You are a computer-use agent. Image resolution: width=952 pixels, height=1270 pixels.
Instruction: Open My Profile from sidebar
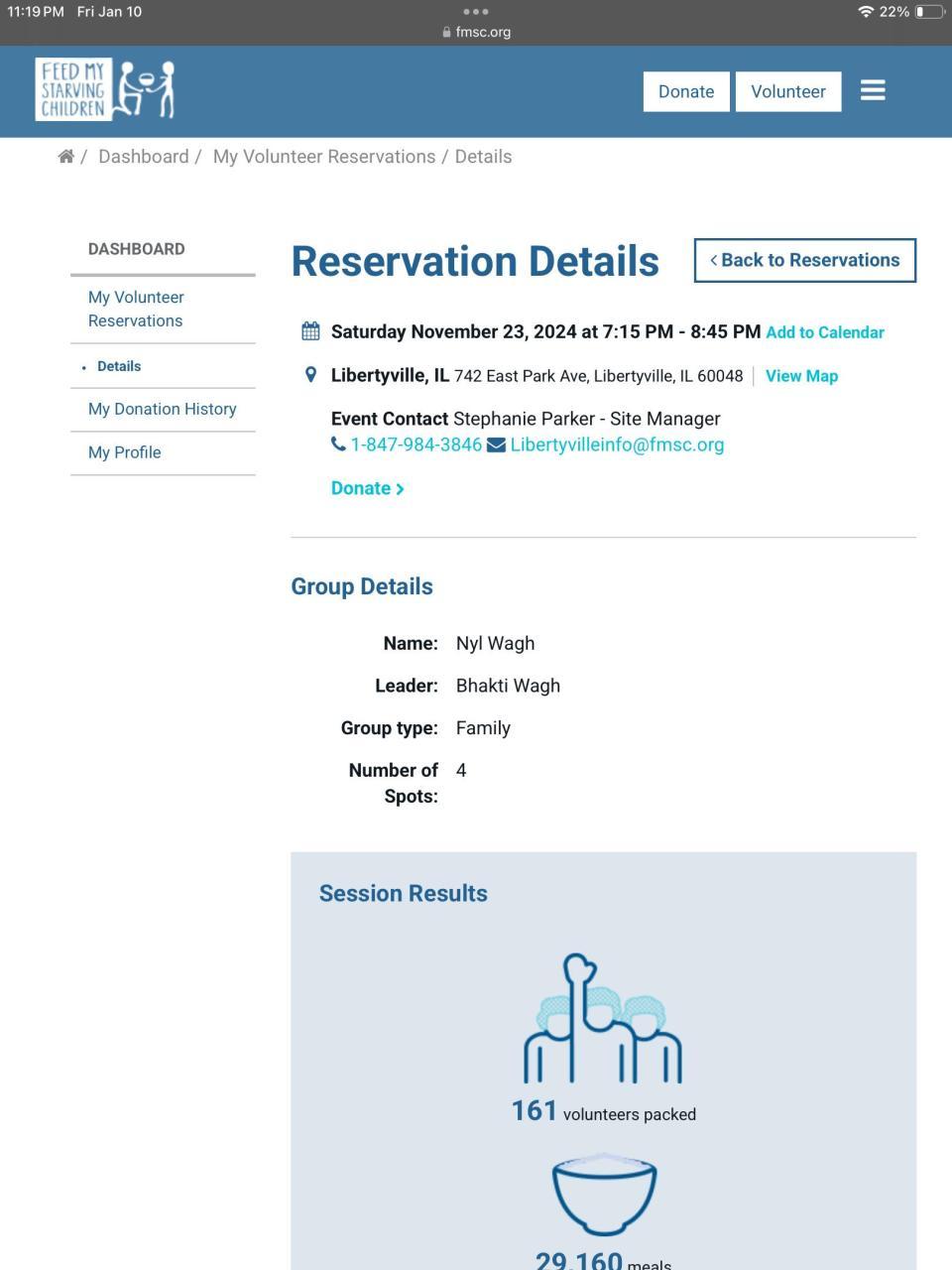coord(124,452)
